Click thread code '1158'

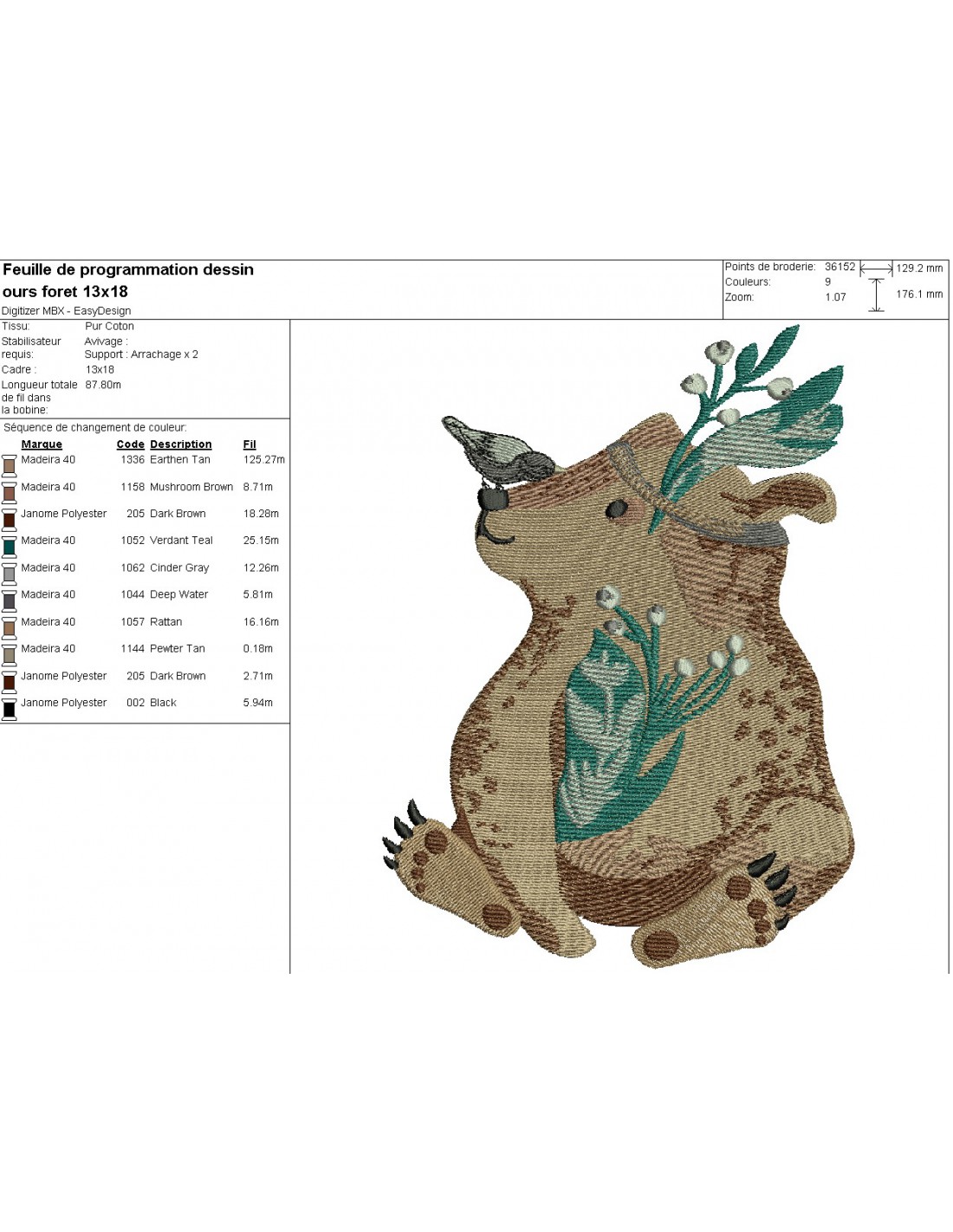click(133, 487)
